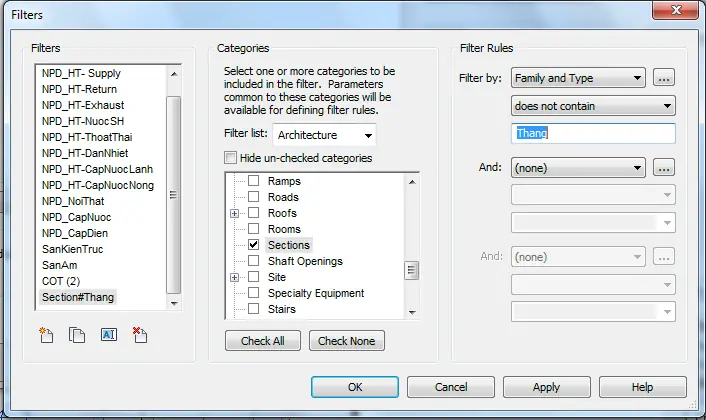Open parameter browse button beside Family and Type
706x420 pixels.
(x=663, y=78)
